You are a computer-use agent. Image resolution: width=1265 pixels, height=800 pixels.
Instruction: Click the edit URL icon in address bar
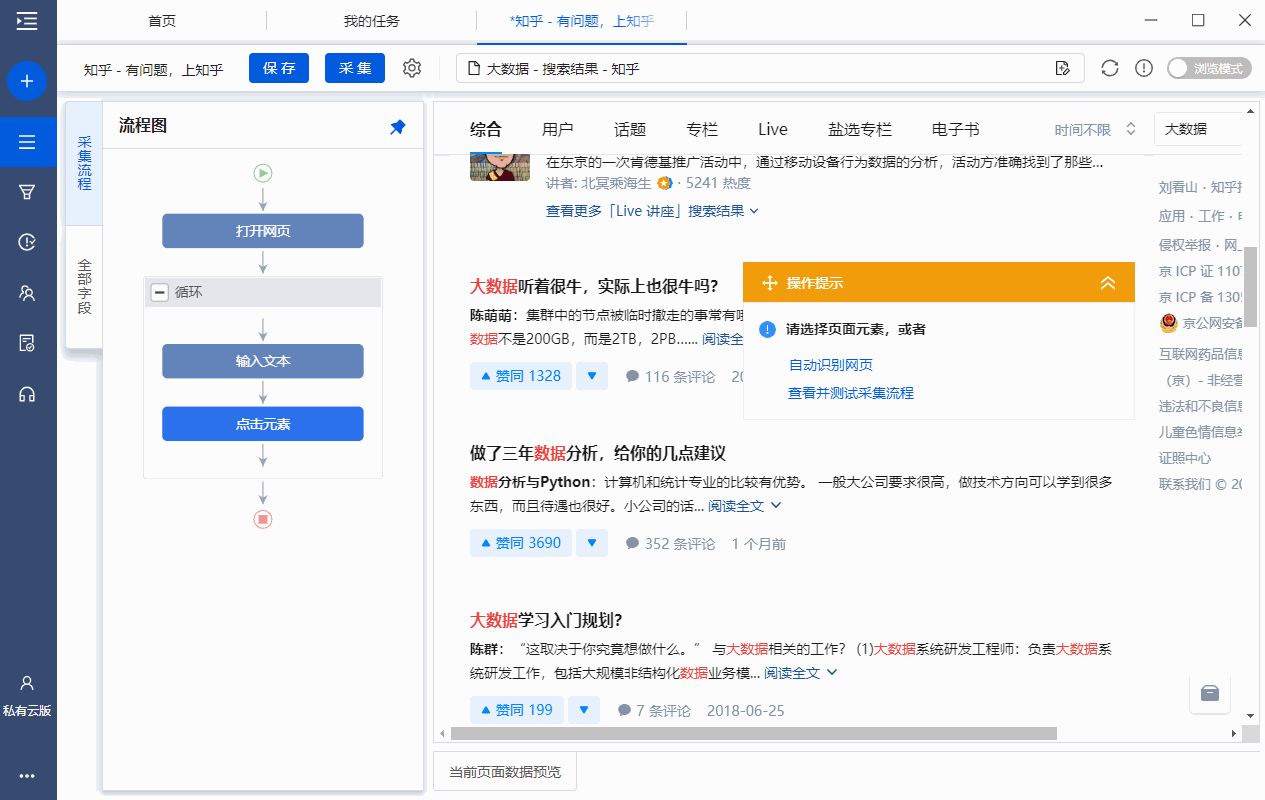click(1063, 68)
